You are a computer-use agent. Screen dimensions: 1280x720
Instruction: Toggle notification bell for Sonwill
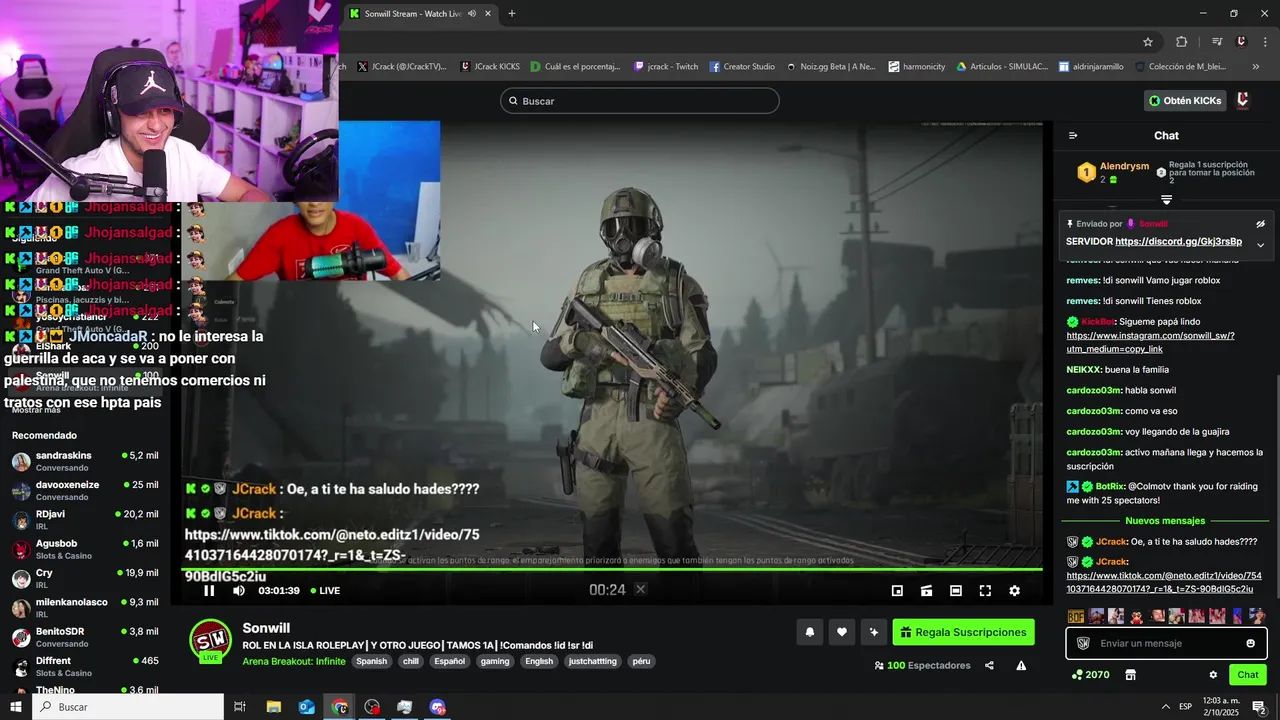(x=810, y=632)
